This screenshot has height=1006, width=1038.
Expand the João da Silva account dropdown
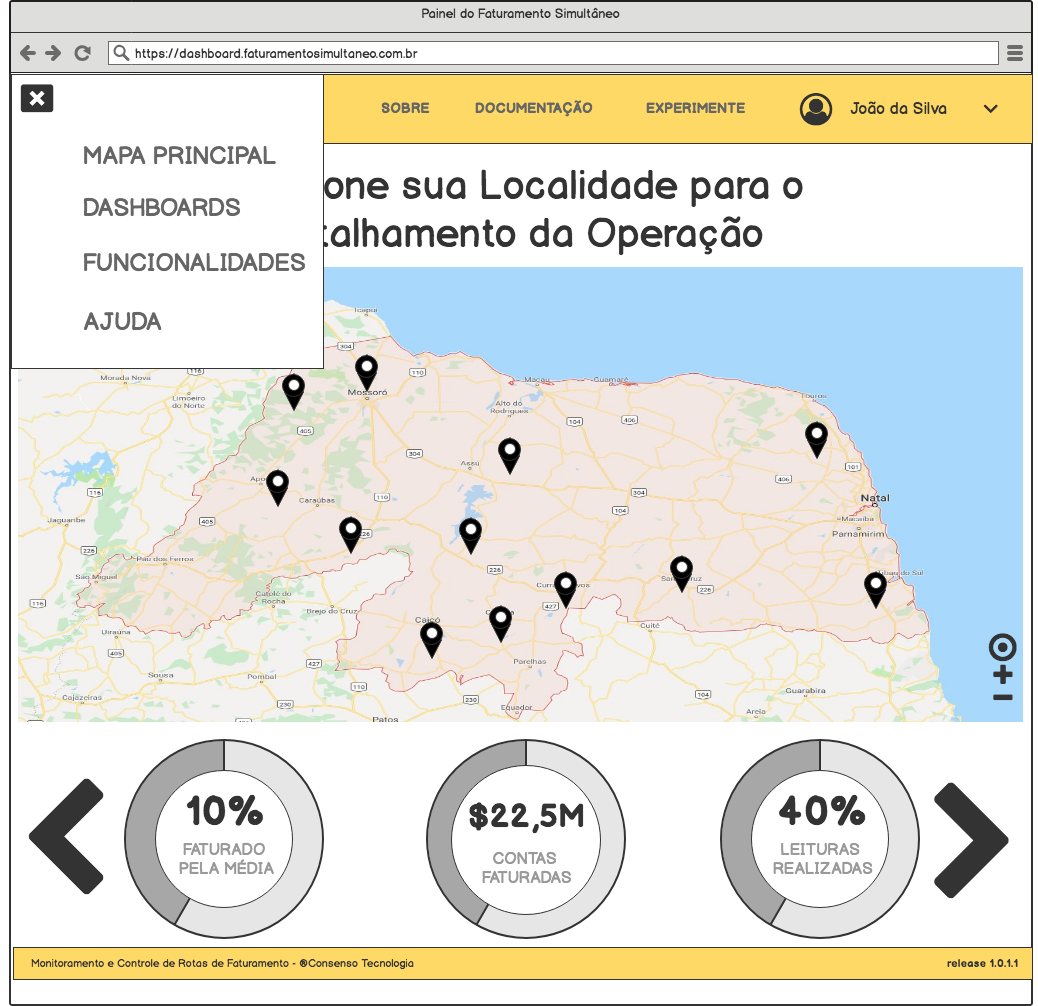[990, 110]
